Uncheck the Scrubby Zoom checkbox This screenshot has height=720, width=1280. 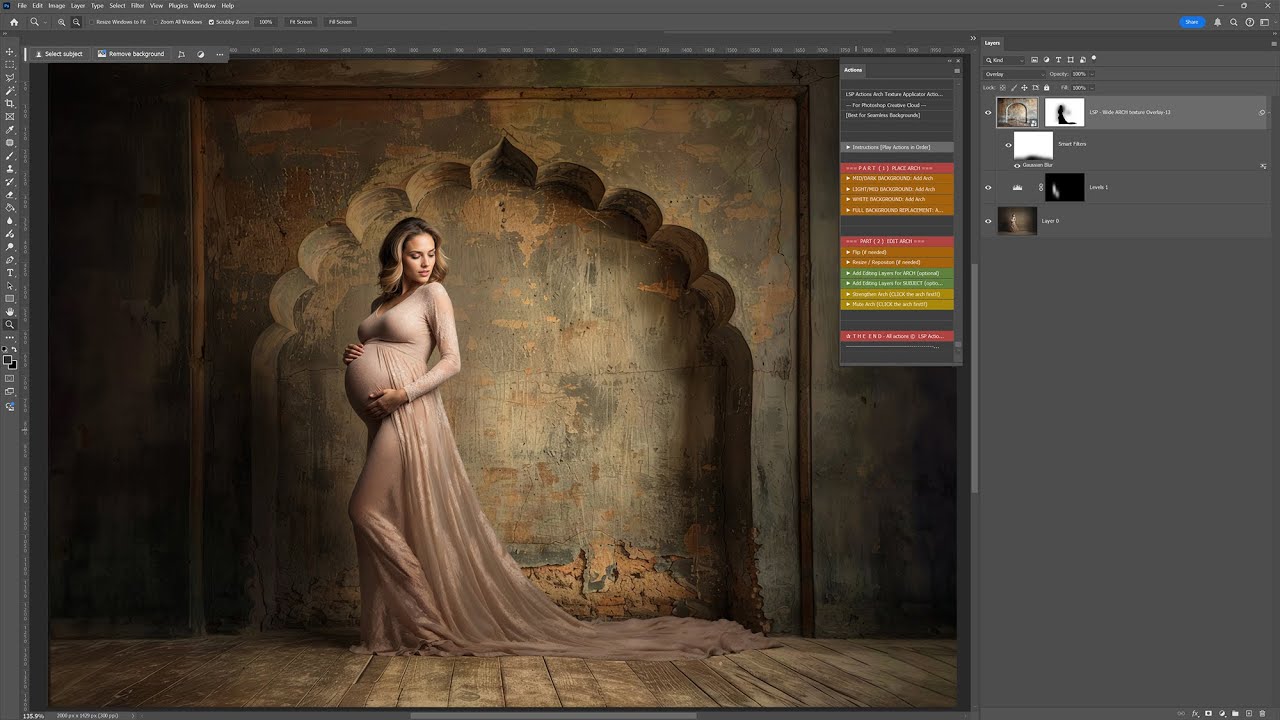(x=211, y=21)
